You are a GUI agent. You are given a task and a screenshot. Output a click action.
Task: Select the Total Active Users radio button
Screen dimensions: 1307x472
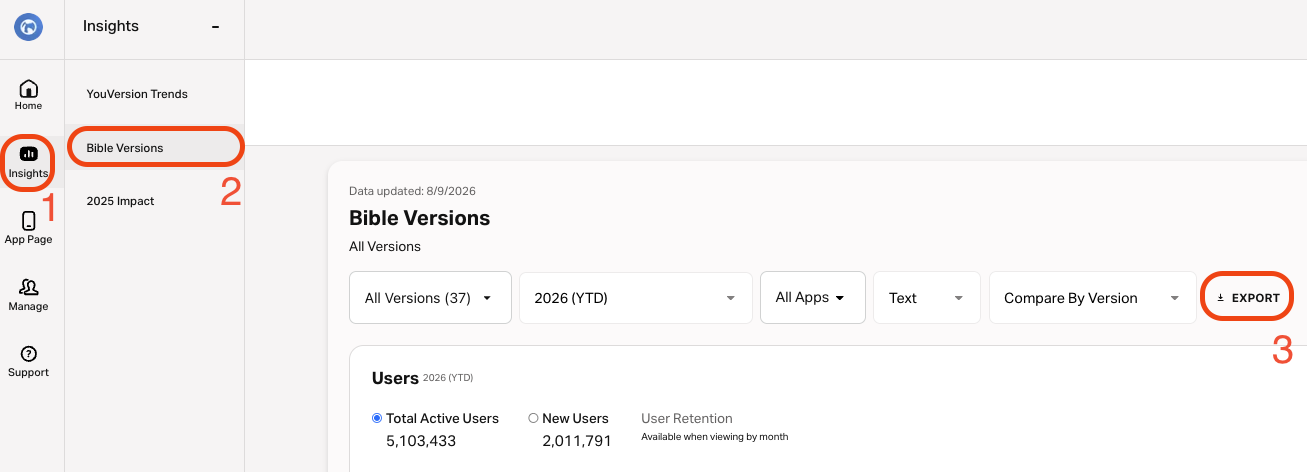377,418
